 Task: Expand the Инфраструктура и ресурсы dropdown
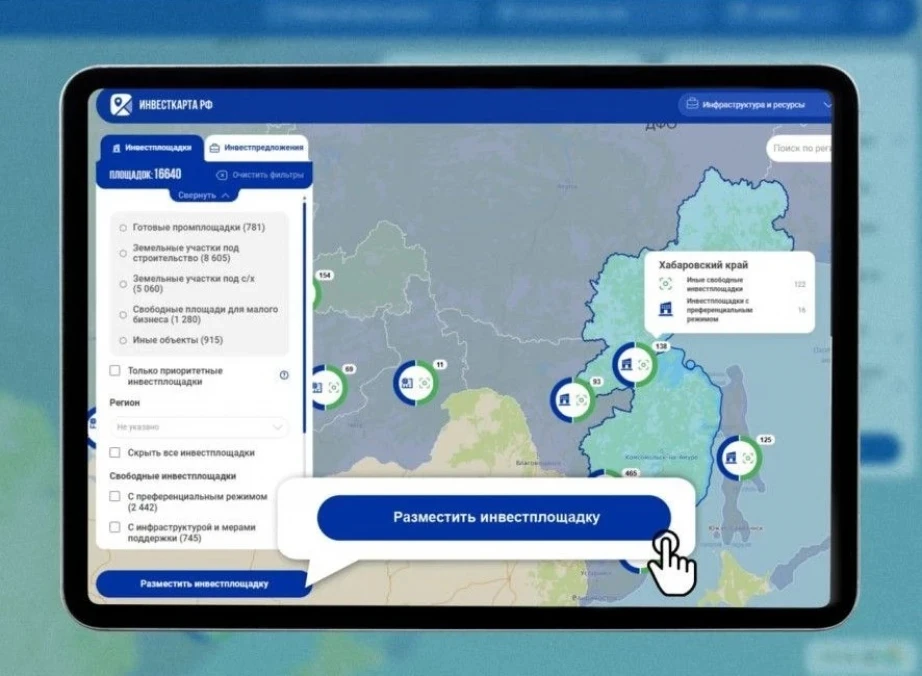(x=755, y=104)
